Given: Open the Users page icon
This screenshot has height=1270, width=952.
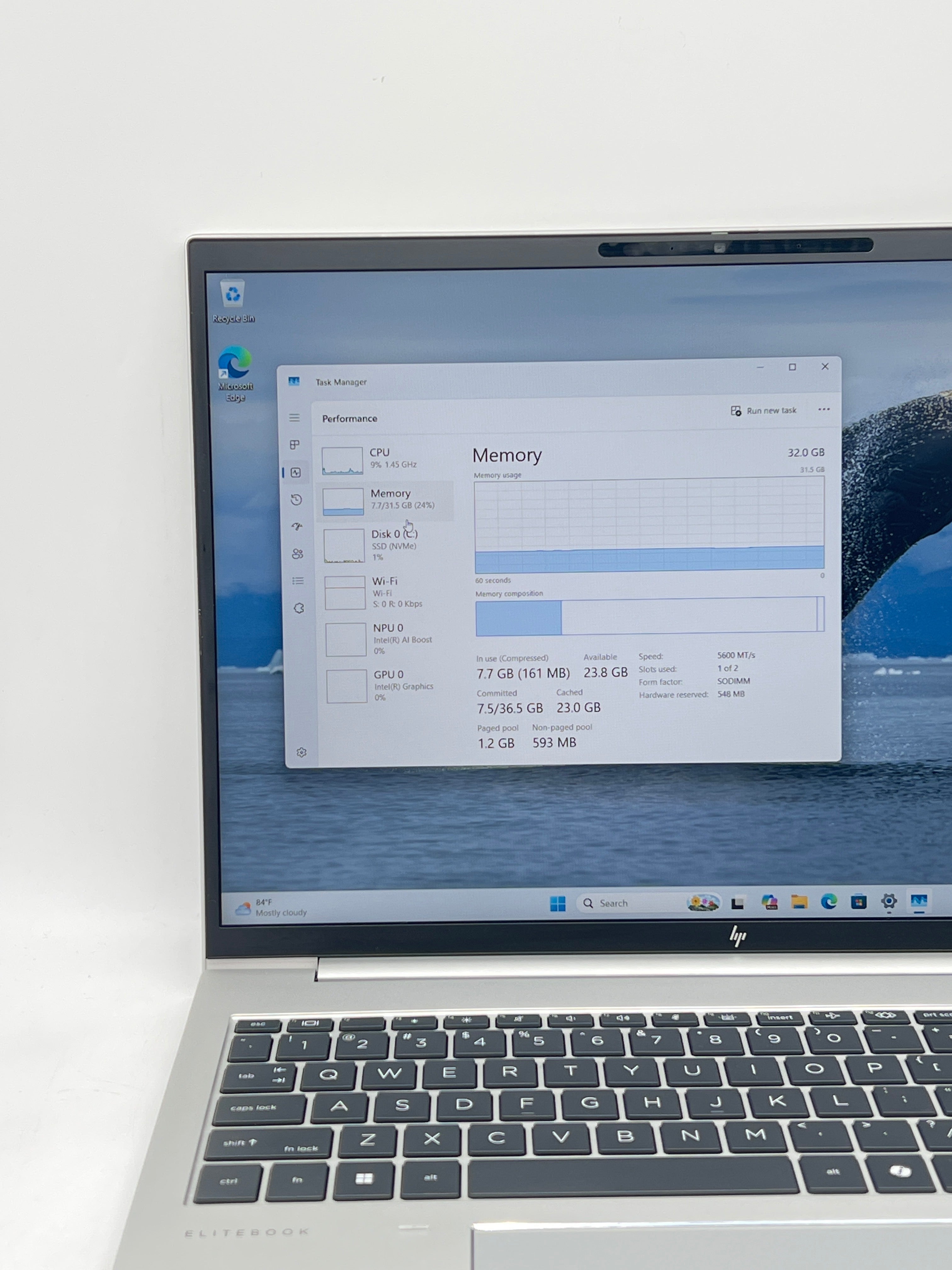Looking at the screenshot, I should tap(297, 553).
